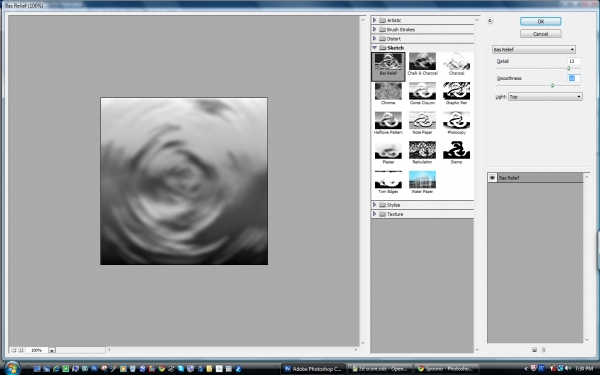Open the Light direction dropdown
Screen dimensions: 600x375
tap(545, 97)
